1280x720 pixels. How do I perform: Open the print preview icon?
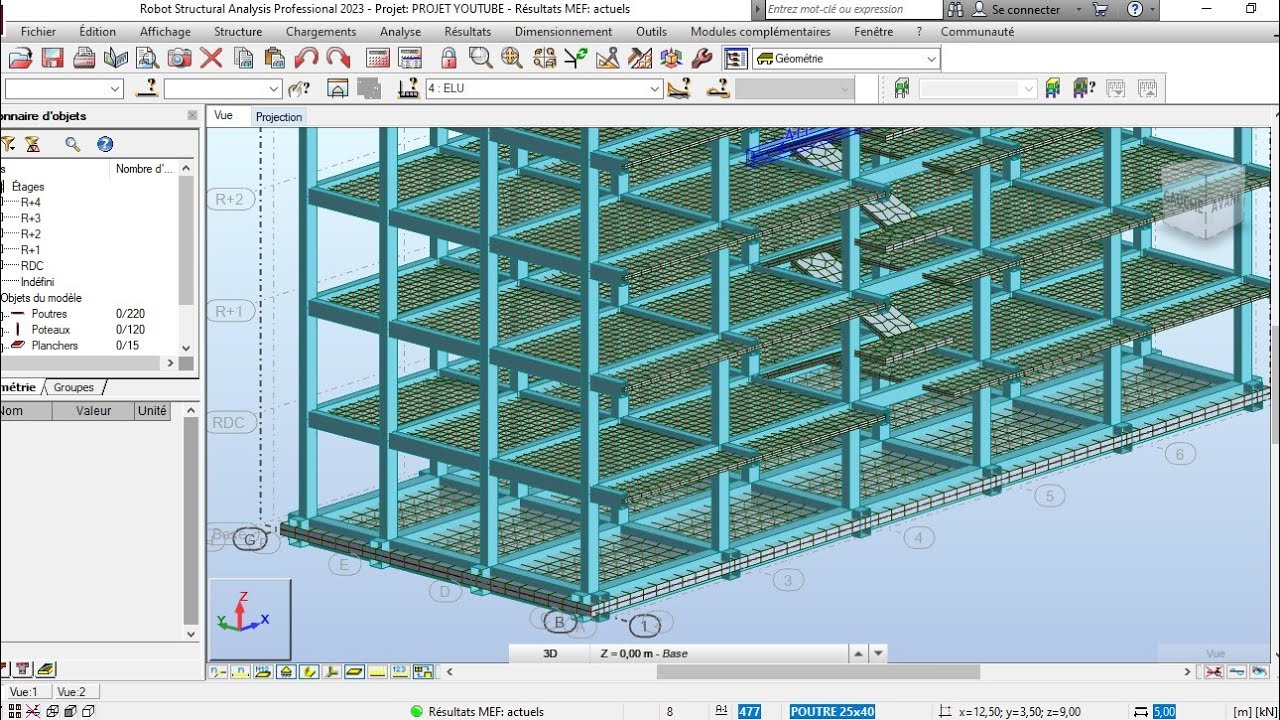tap(148, 58)
